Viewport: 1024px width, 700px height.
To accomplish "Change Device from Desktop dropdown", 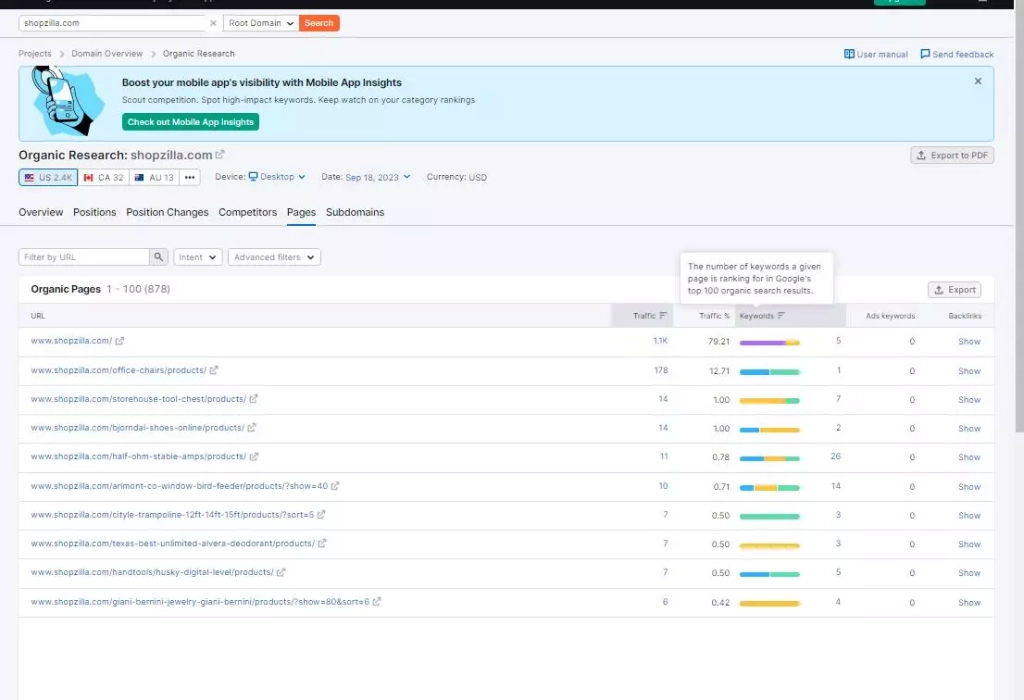I will pos(277,177).
